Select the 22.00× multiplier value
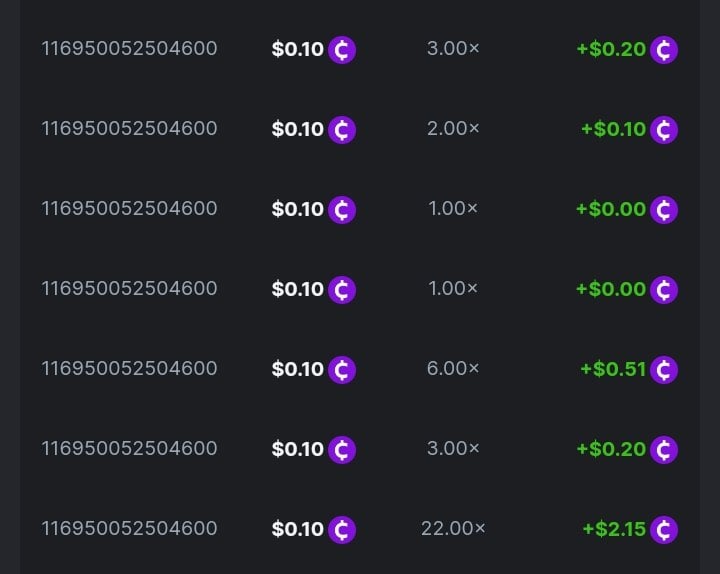The image size is (720, 574). coord(453,528)
